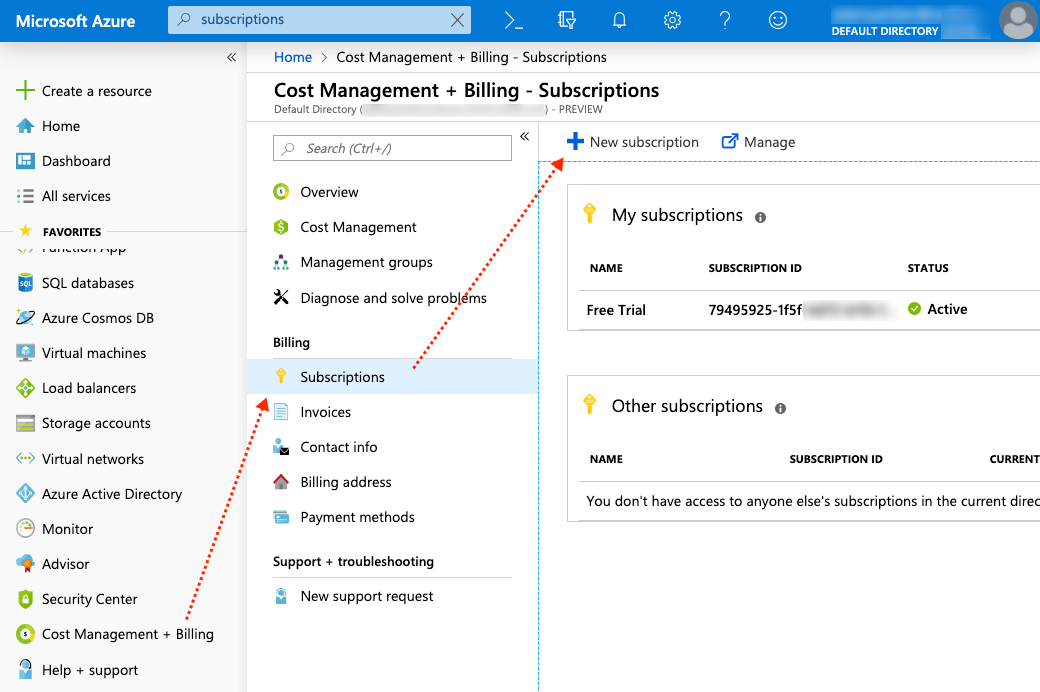Click the All services list icon

click(25, 196)
